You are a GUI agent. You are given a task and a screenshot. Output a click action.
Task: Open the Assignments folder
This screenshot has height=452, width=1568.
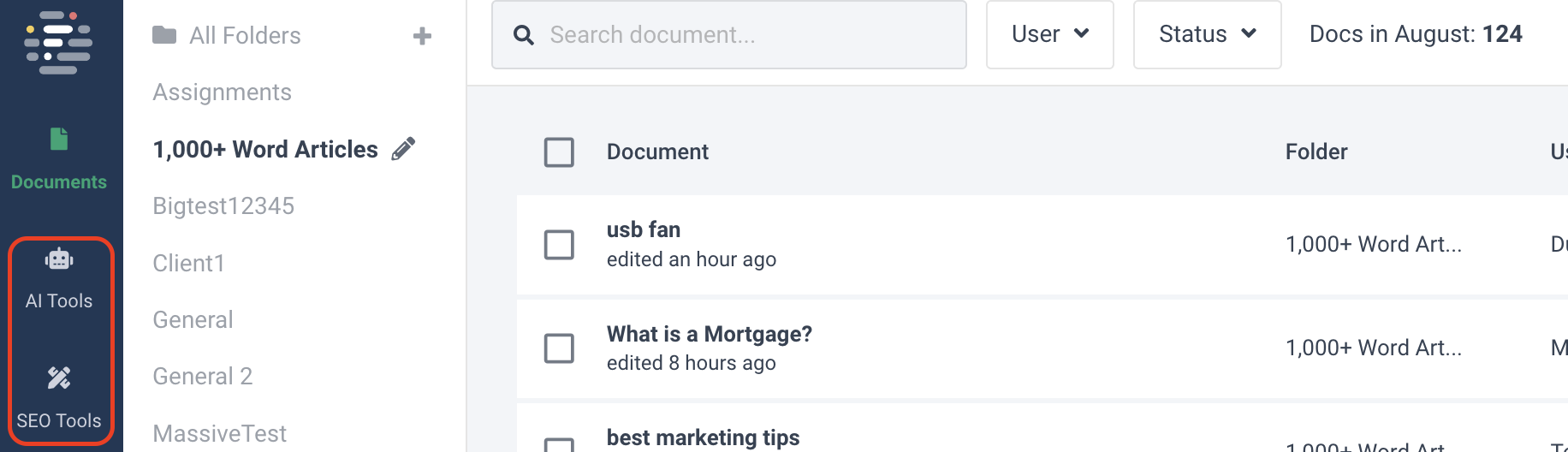pos(222,92)
